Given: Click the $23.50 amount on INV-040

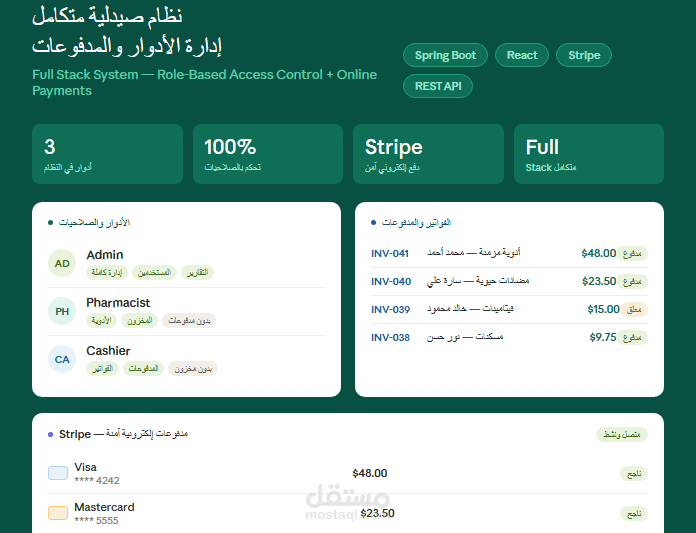Looking at the screenshot, I should click(599, 281).
